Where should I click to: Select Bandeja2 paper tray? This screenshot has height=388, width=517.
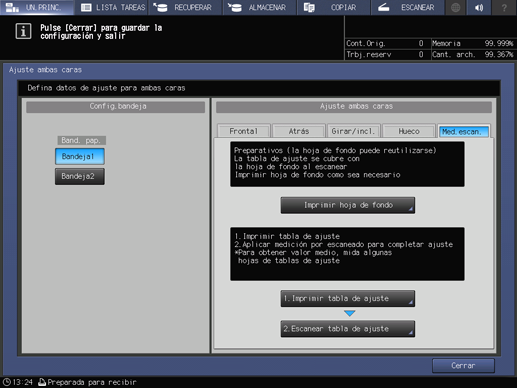coord(80,176)
